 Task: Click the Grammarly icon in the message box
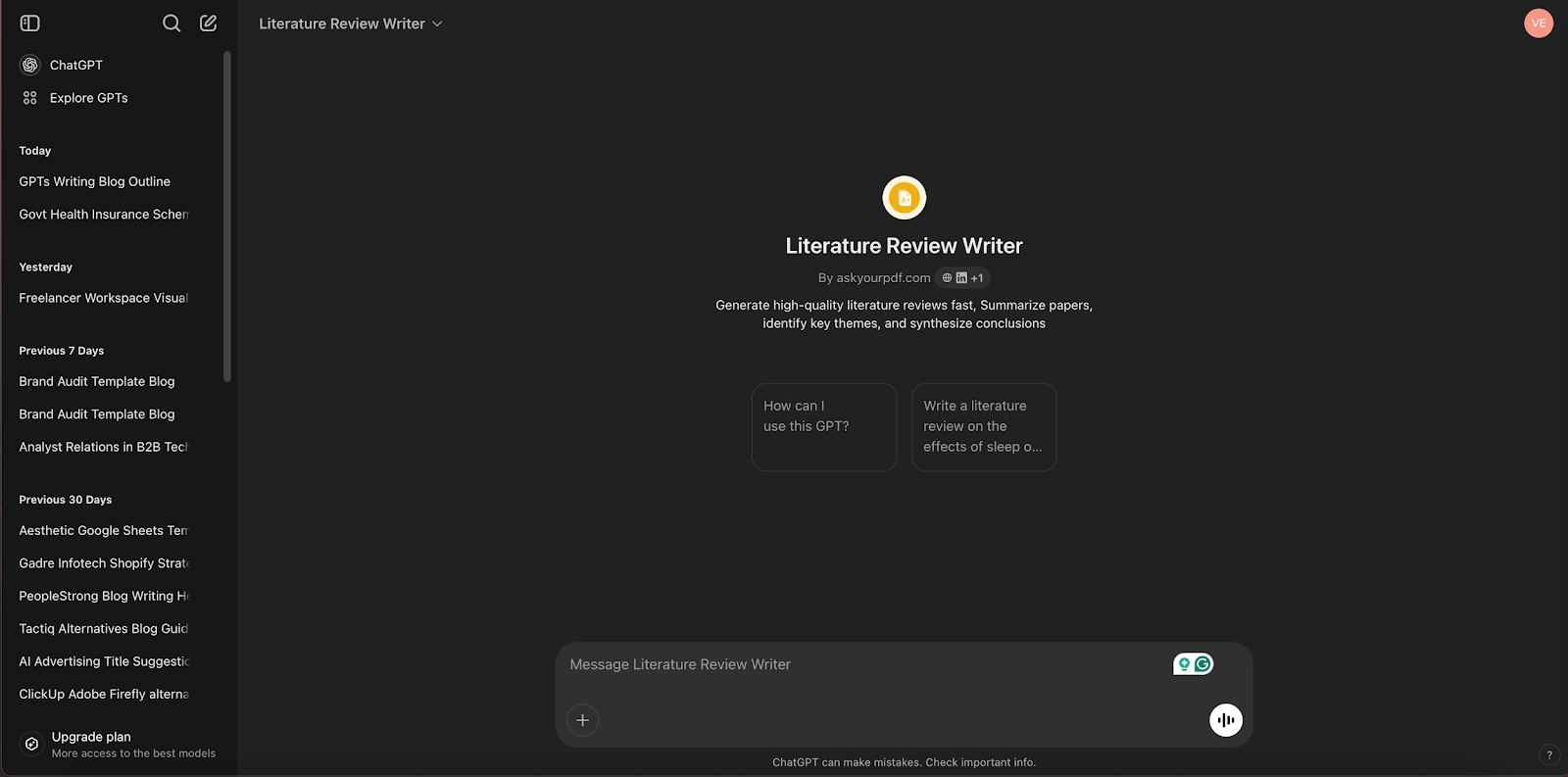click(1203, 664)
